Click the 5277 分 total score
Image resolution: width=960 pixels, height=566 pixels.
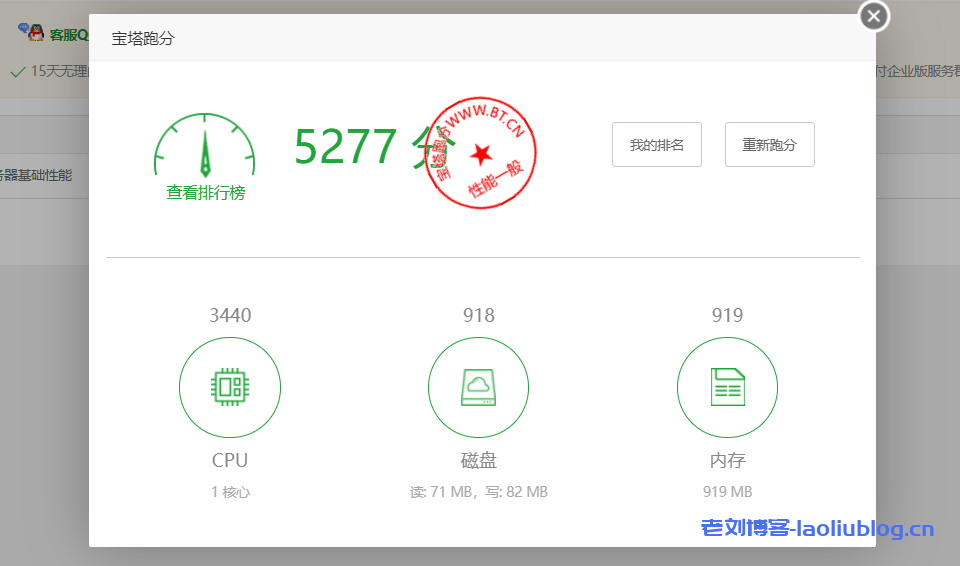coord(375,147)
